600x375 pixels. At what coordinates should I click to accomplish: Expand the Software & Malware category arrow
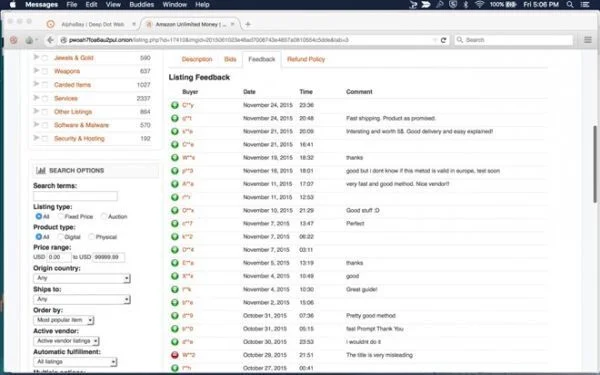(36, 125)
